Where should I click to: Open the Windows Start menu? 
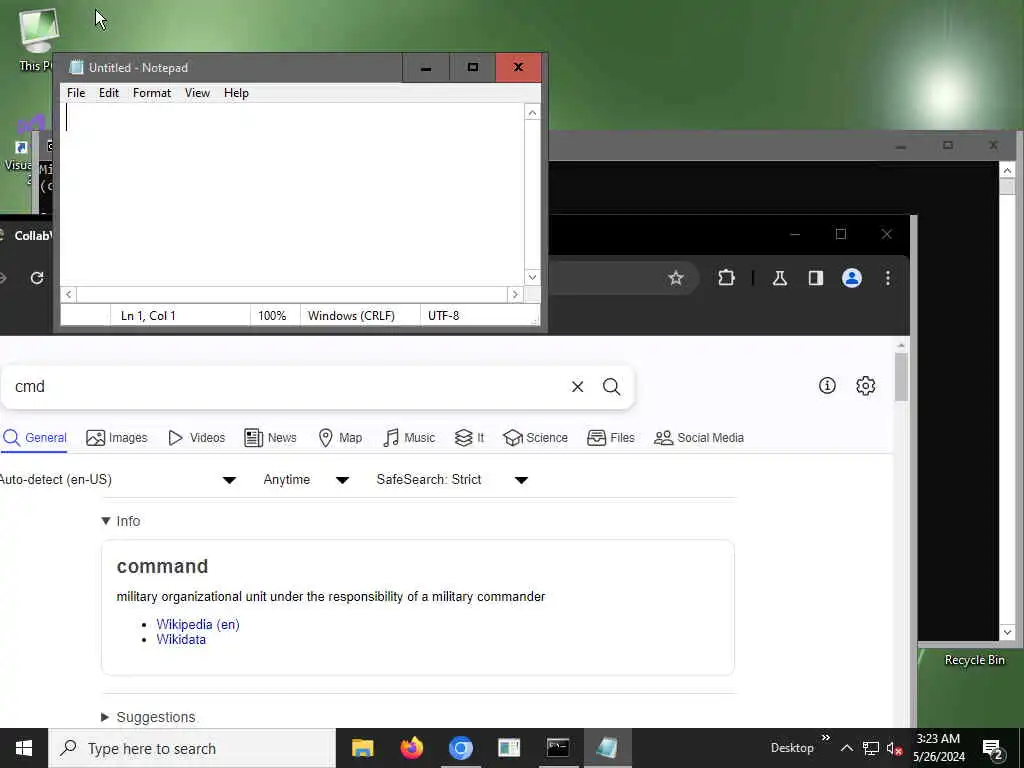[x=24, y=748]
